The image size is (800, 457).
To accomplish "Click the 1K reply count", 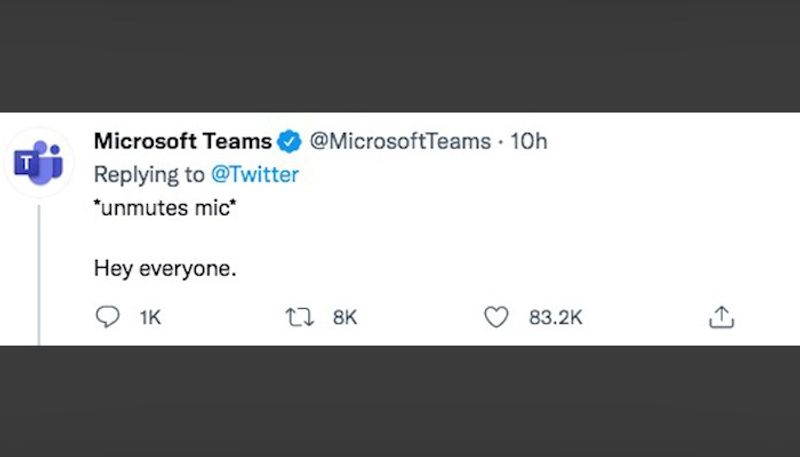I will [x=150, y=318].
